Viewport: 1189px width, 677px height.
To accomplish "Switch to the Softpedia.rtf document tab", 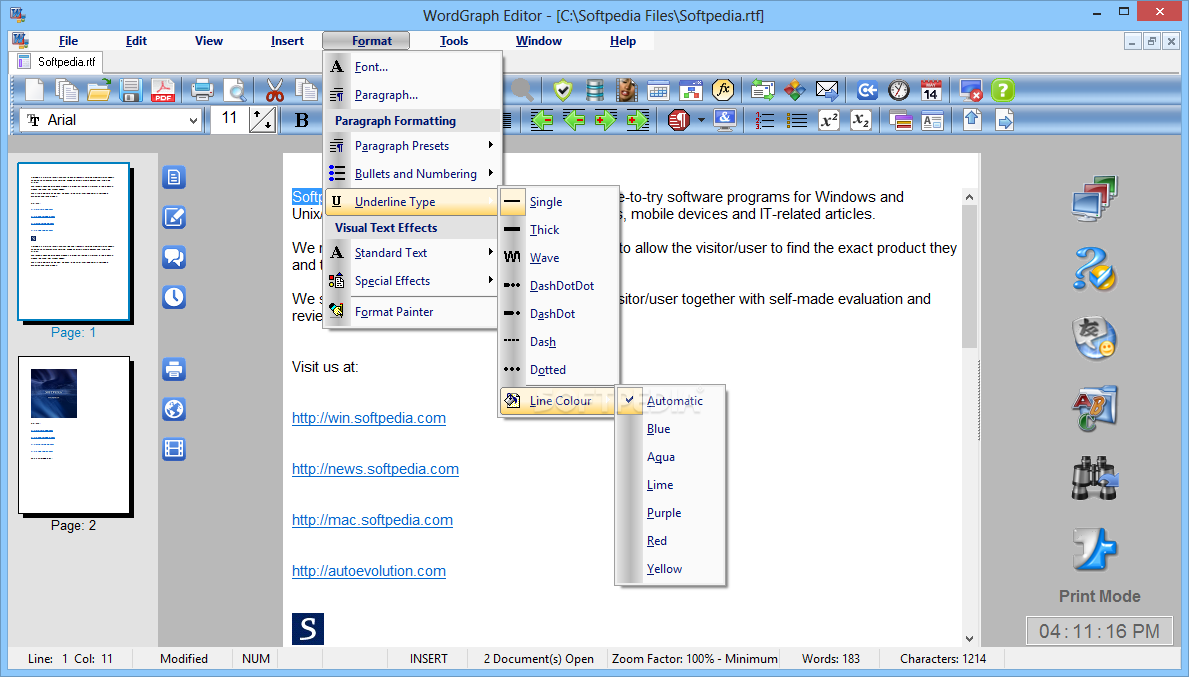I will tap(58, 62).
